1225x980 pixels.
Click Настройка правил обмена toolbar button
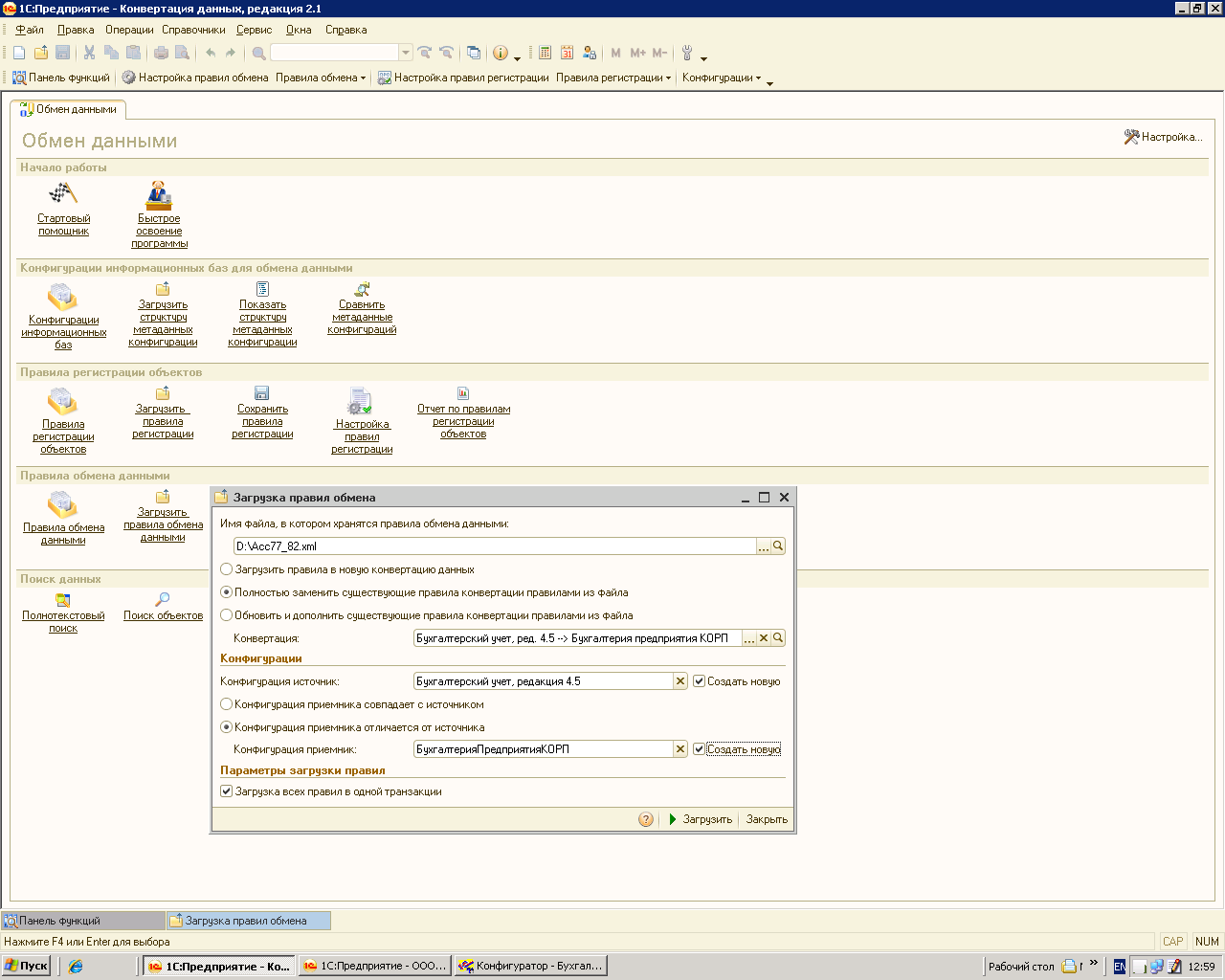(195, 78)
